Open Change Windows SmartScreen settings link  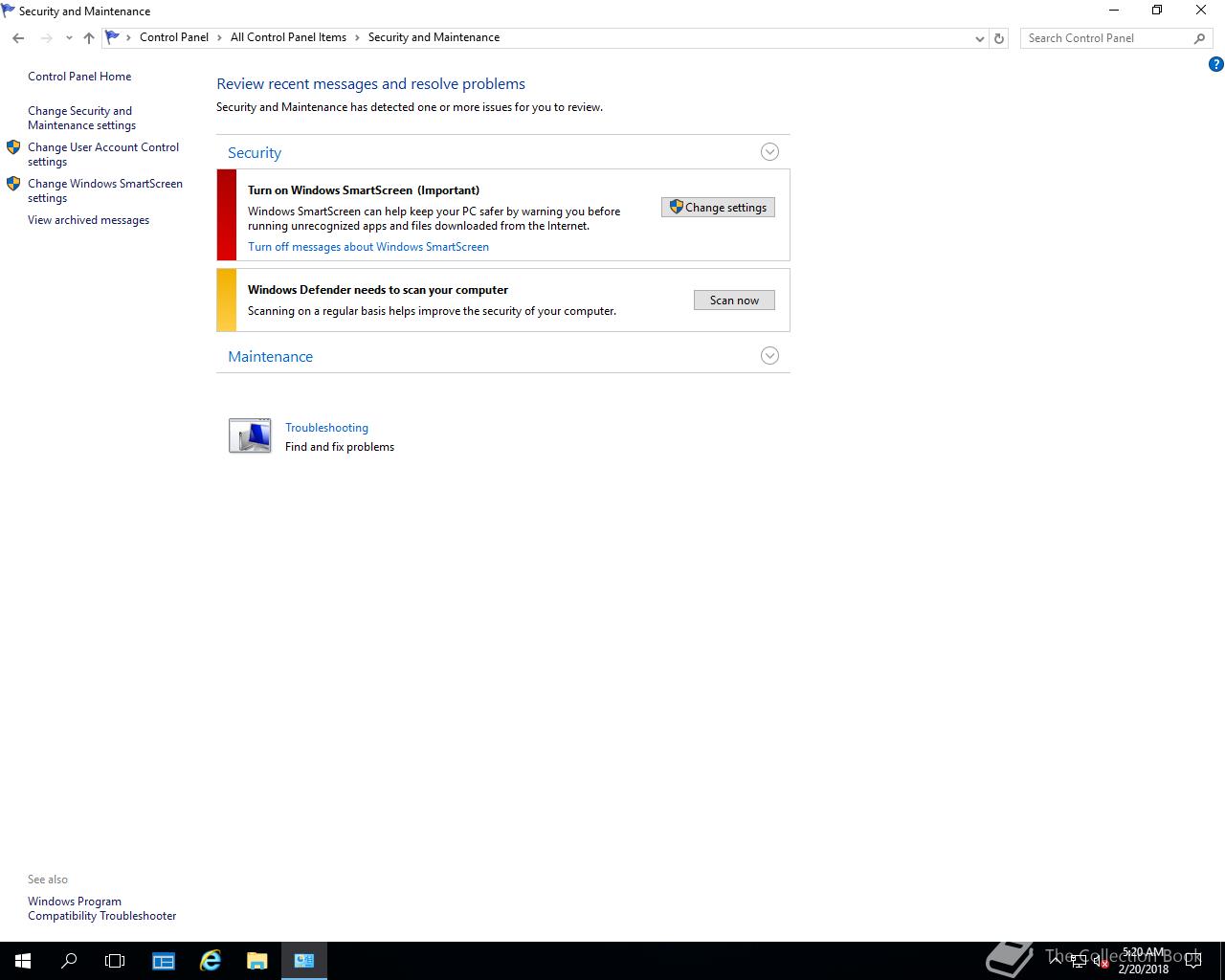(x=105, y=190)
